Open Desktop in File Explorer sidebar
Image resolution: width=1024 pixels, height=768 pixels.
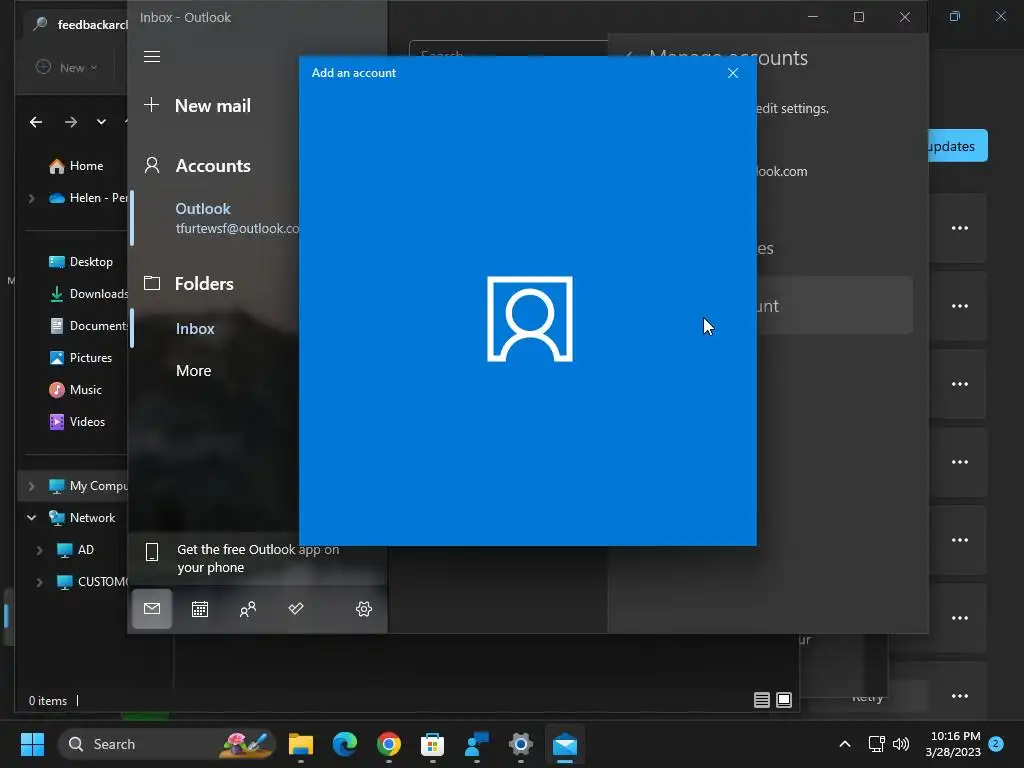[81, 262]
